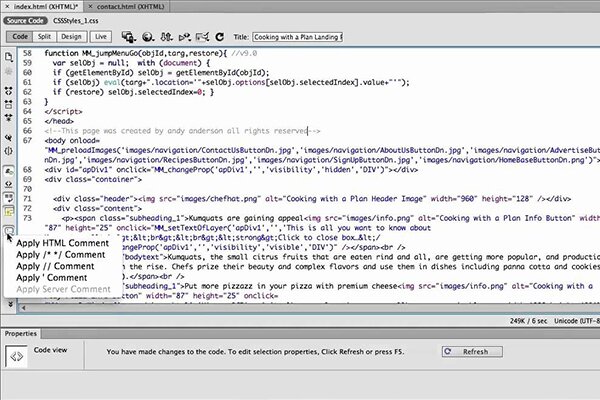Click the Expand All icon

pyautogui.click(x=8, y=117)
